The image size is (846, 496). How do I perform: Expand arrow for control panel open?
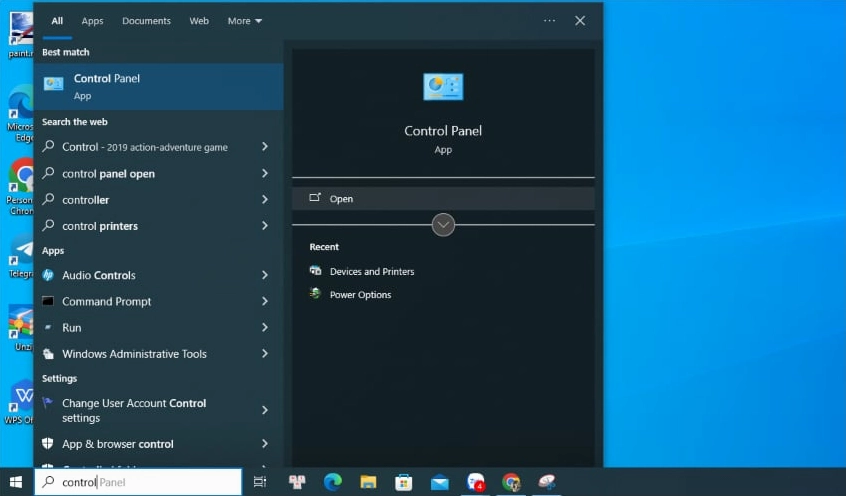tap(265, 173)
